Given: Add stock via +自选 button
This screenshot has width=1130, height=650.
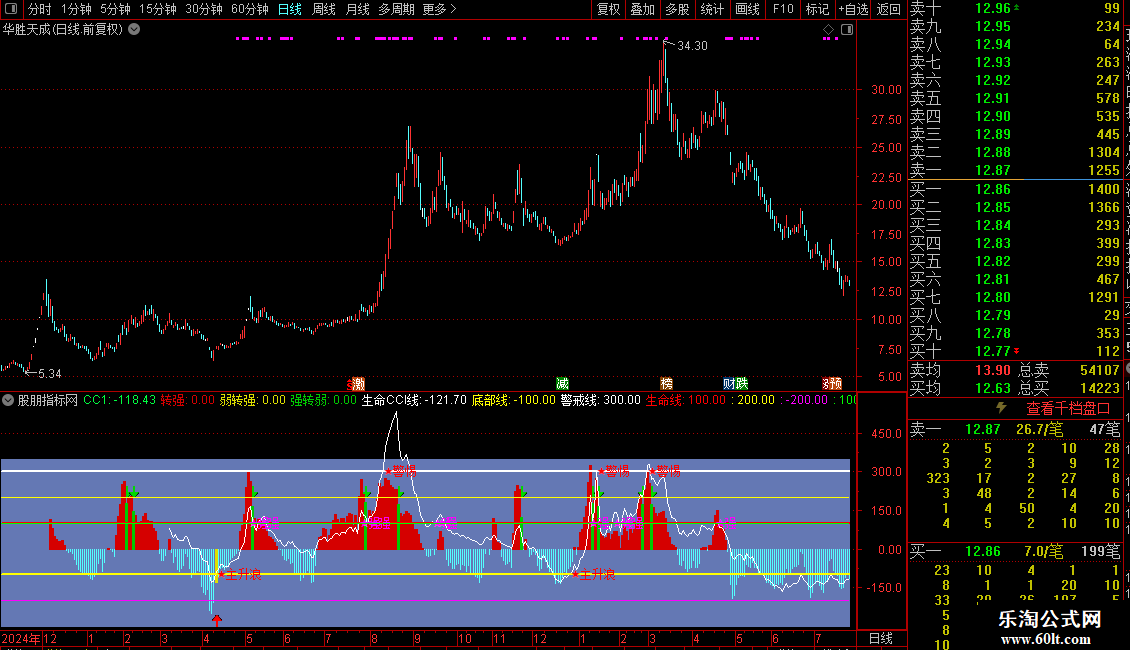Looking at the screenshot, I should [853, 9].
